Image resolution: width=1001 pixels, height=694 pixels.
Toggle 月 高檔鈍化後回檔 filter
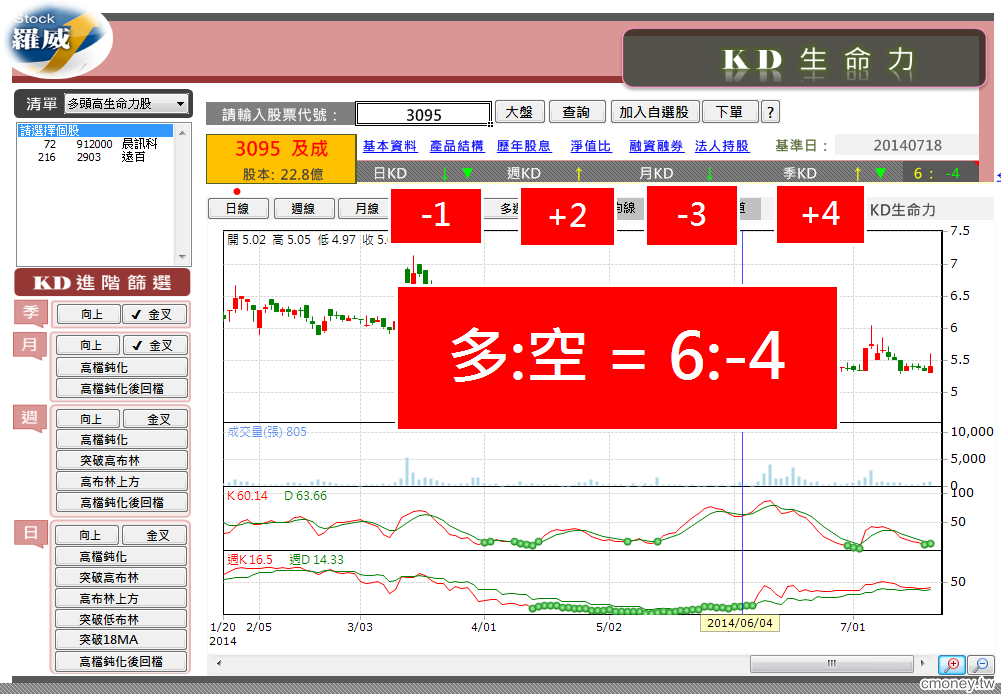pyautogui.click(x=122, y=388)
